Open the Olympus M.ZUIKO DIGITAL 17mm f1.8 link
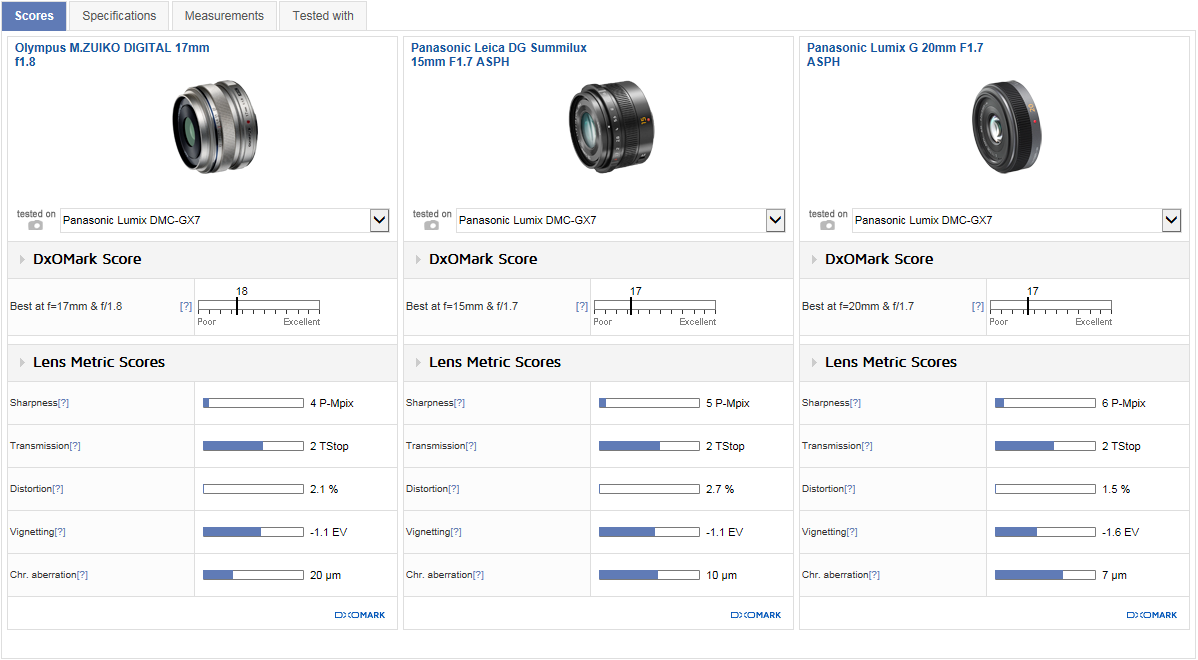 [x=112, y=54]
